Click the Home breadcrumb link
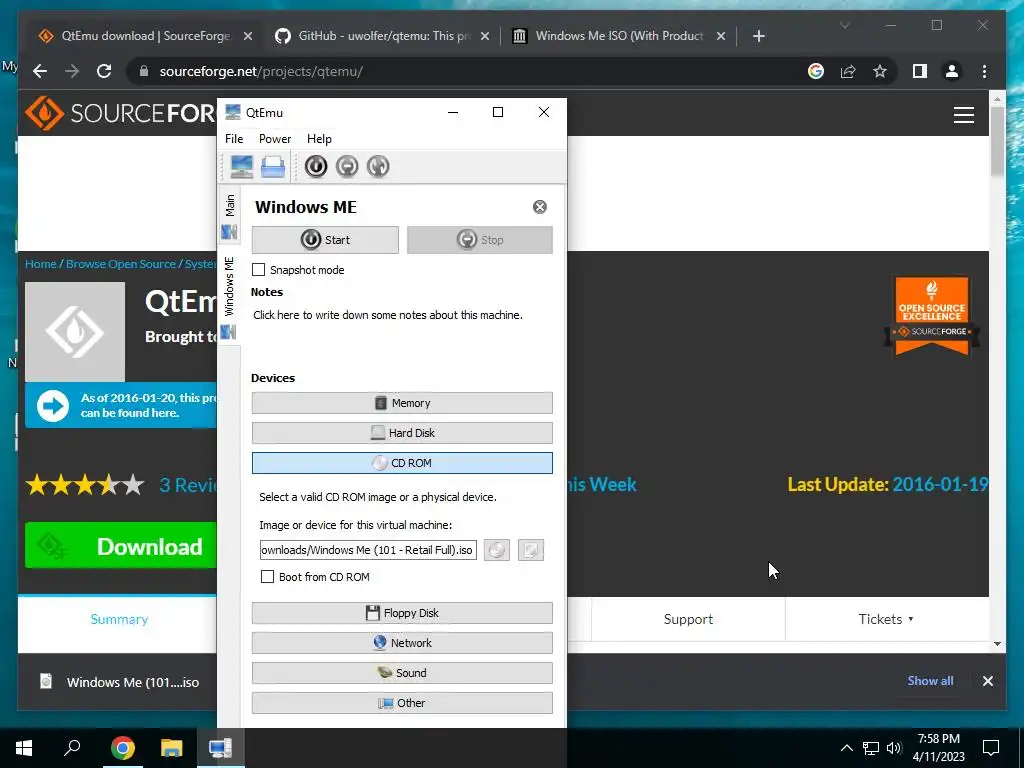Screen dimensions: 1024x768 pos(40,264)
